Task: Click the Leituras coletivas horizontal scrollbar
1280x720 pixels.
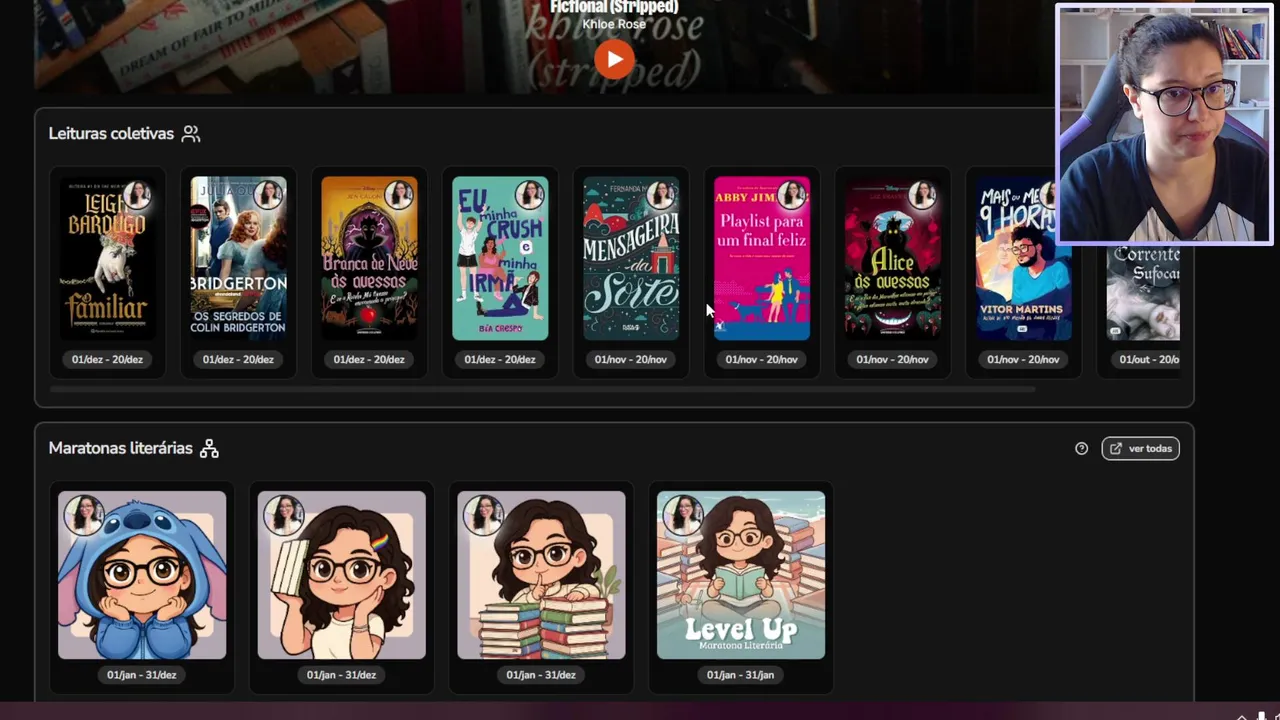Action: pyautogui.click(x=543, y=389)
